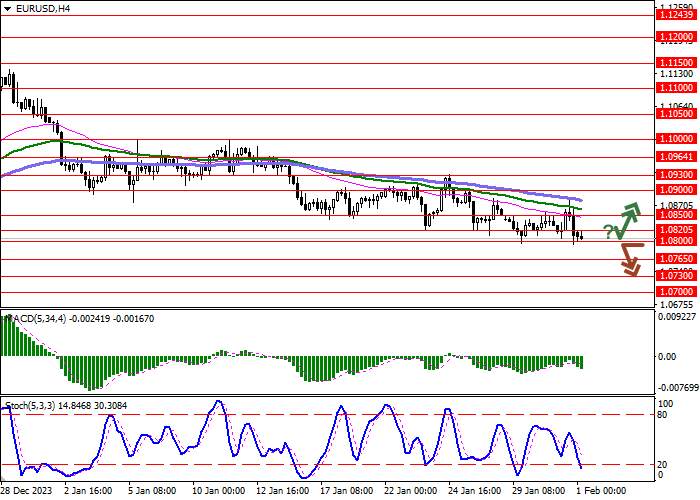Select the 1.08205 red price label

pos(677,230)
